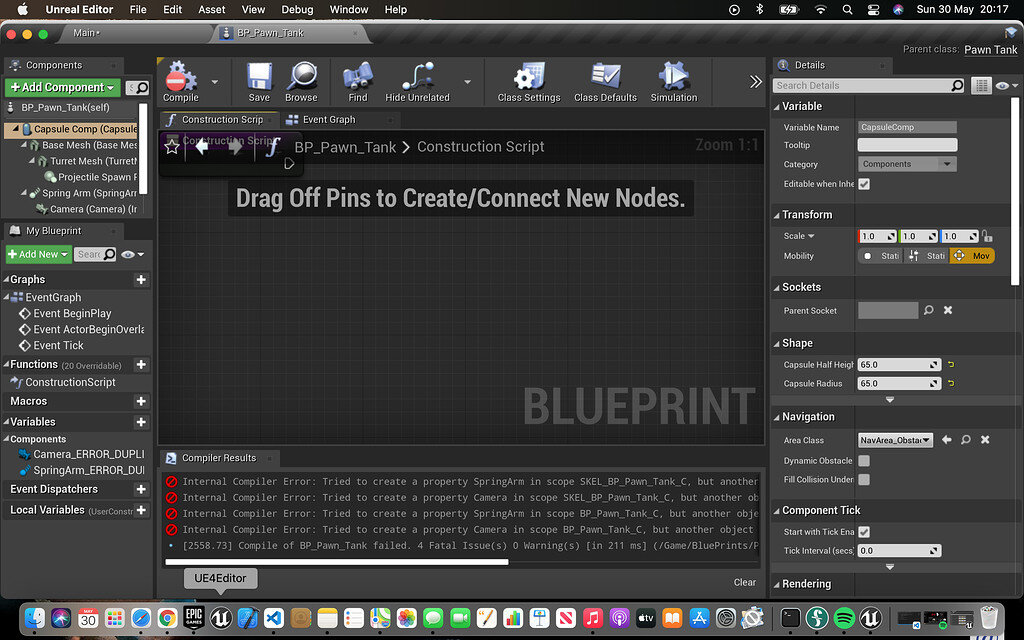Save the blueprint with Save icon
1024x640 pixels.
click(259, 80)
